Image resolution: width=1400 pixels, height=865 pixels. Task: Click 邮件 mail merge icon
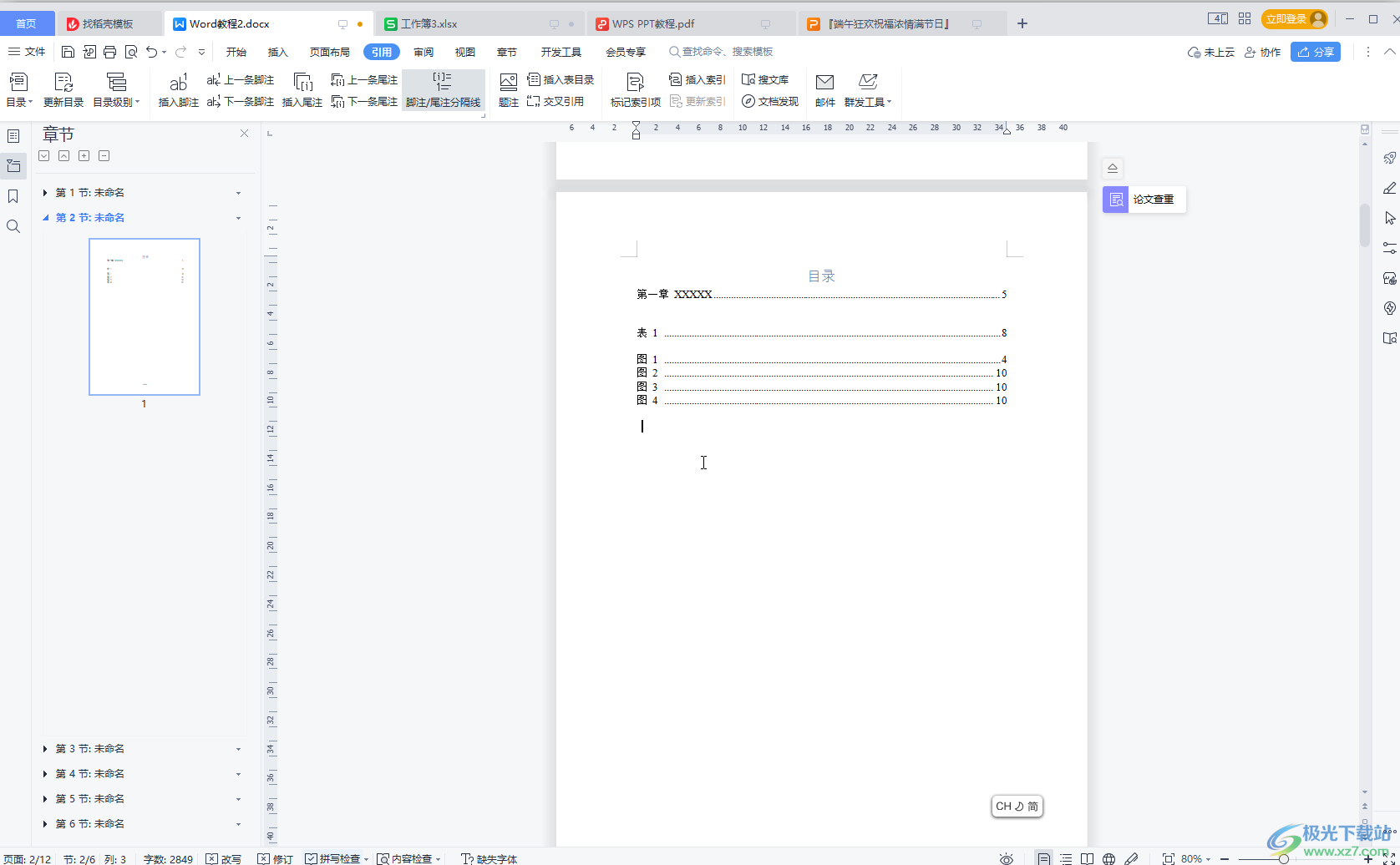point(825,90)
